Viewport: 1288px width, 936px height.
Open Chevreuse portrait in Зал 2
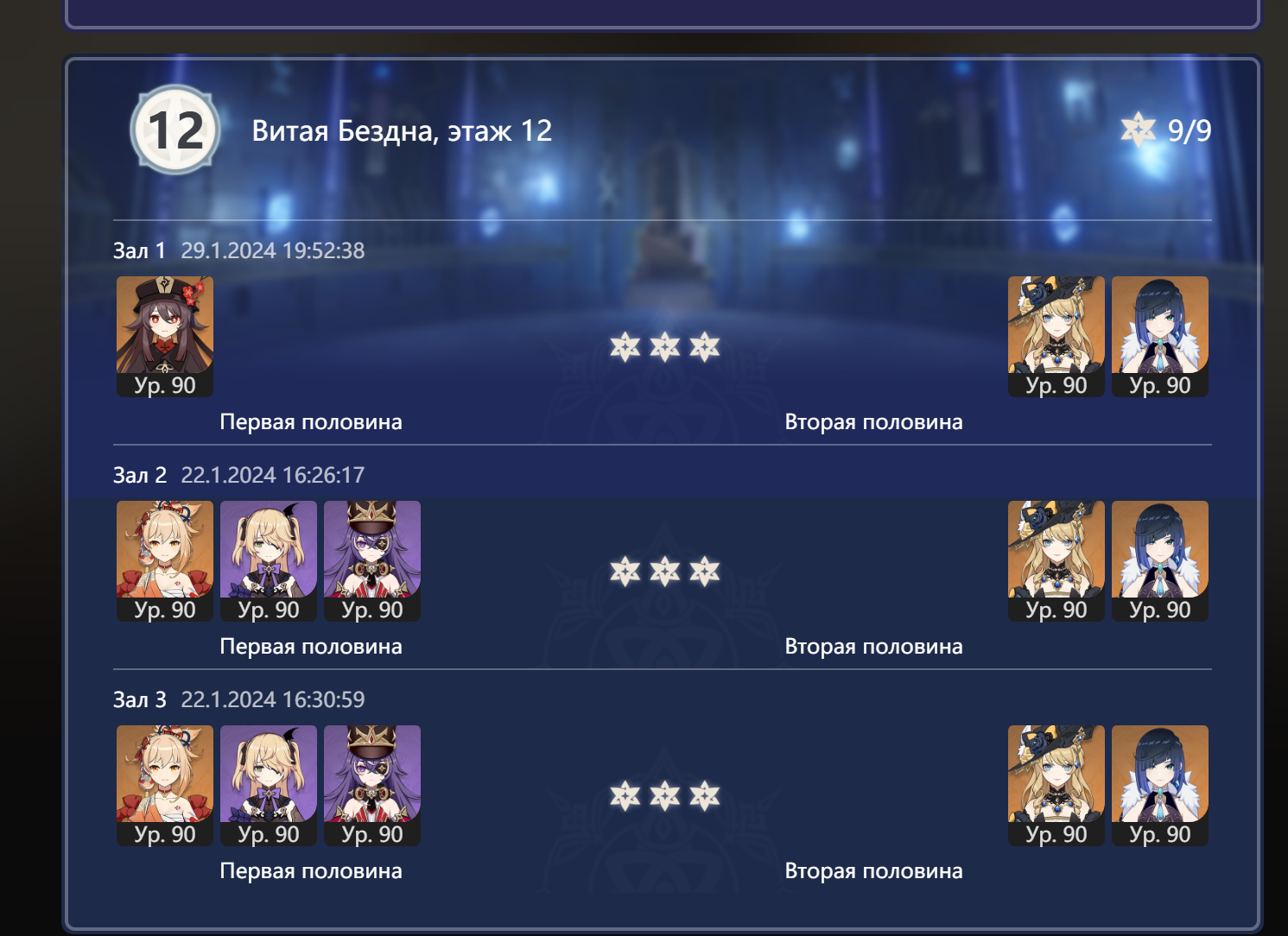point(372,560)
